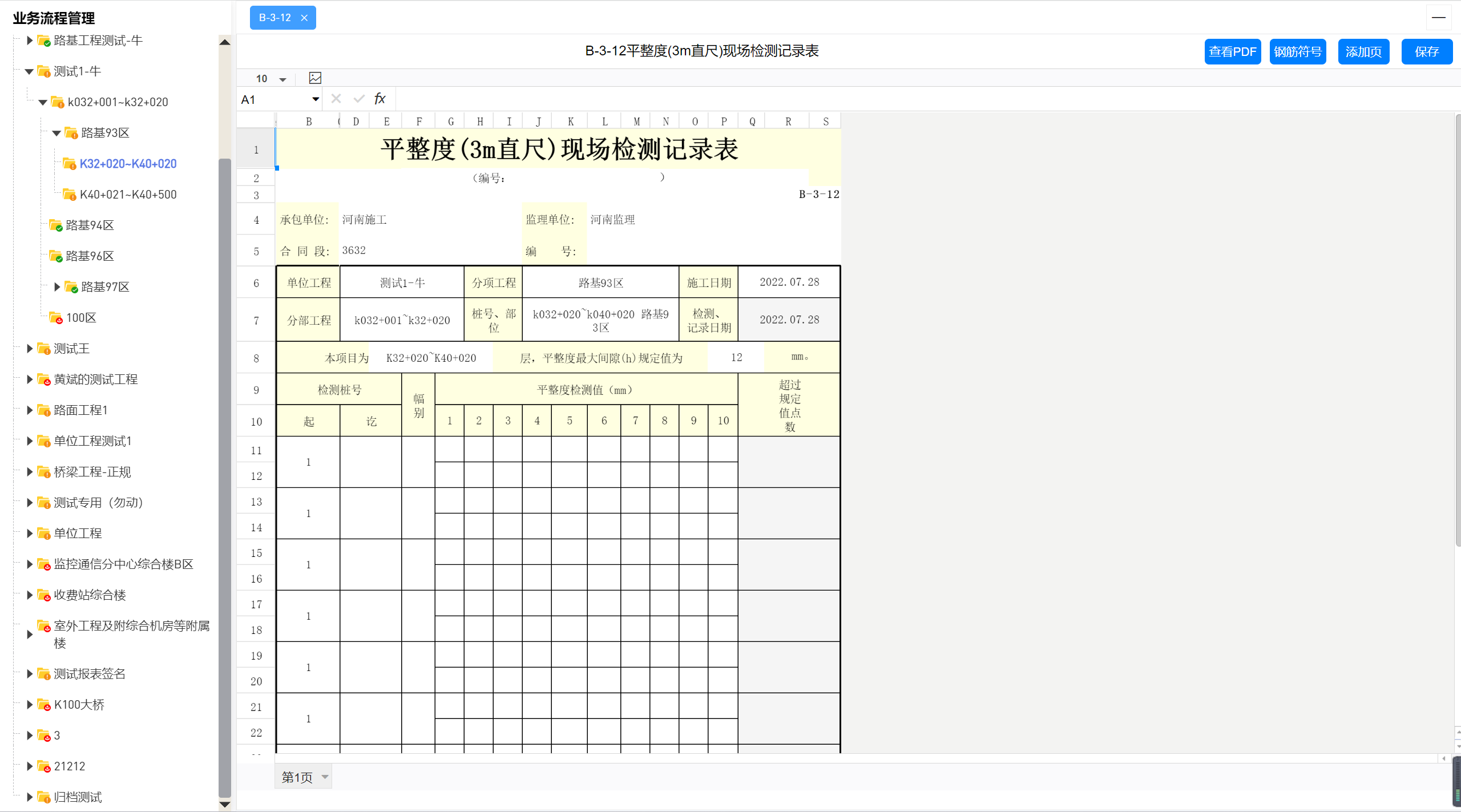This screenshot has height=812, width=1461.
Task: Click the 钢筋符号 button
Action: [x=1298, y=52]
